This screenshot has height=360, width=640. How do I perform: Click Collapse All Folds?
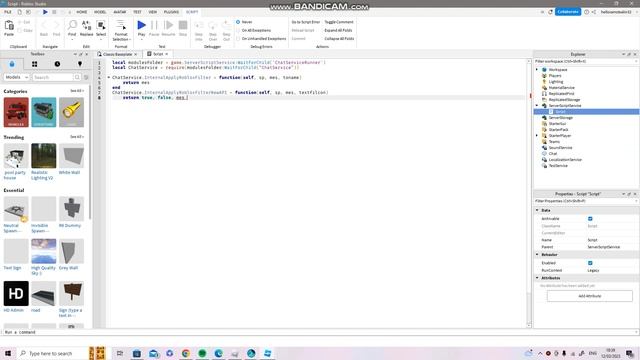[x=339, y=38]
